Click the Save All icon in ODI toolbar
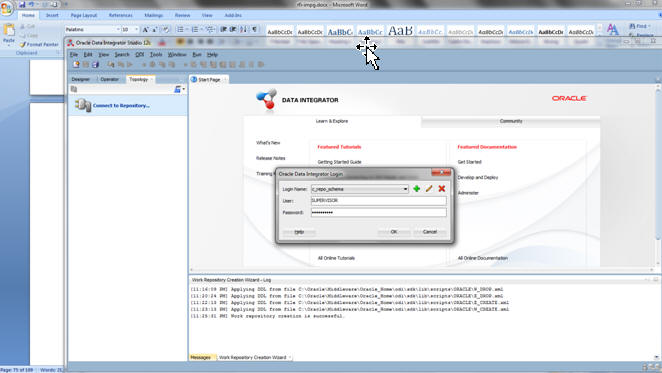662x373 pixels. click(x=95, y=65)
